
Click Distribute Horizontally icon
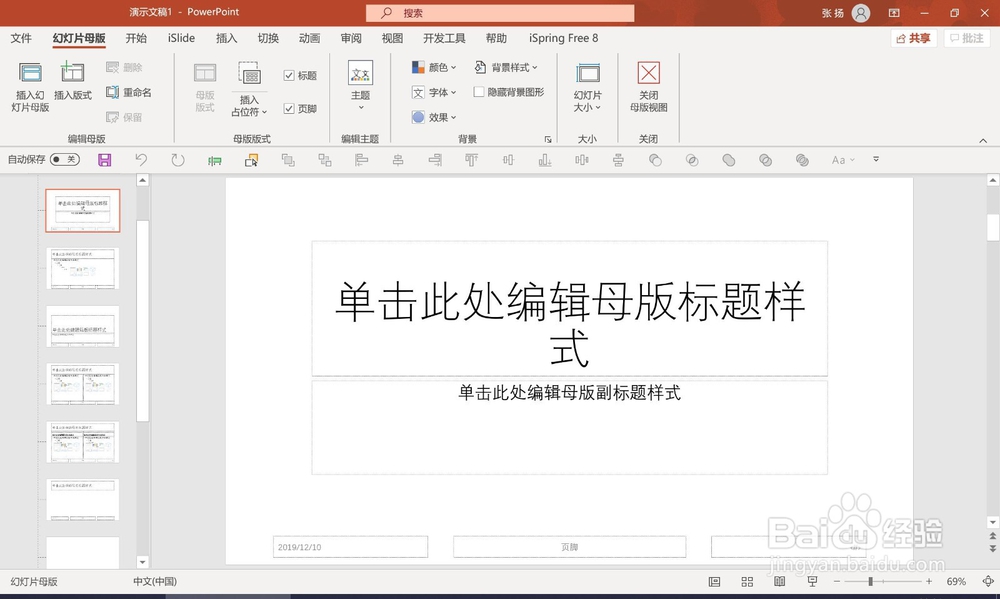coord(582,160)
